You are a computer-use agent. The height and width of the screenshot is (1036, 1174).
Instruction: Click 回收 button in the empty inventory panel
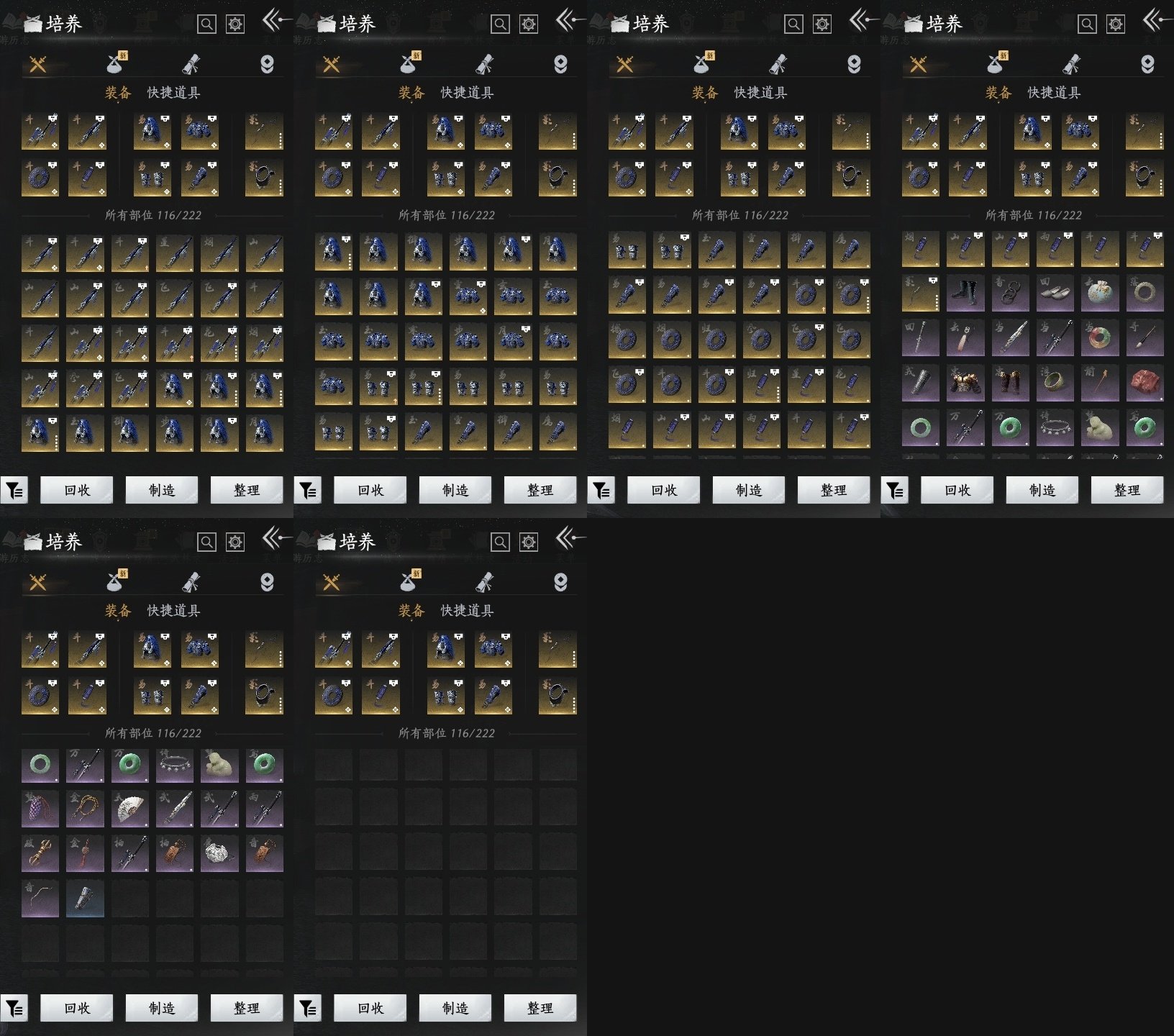pyautogui.click(x=370, y=1009)
